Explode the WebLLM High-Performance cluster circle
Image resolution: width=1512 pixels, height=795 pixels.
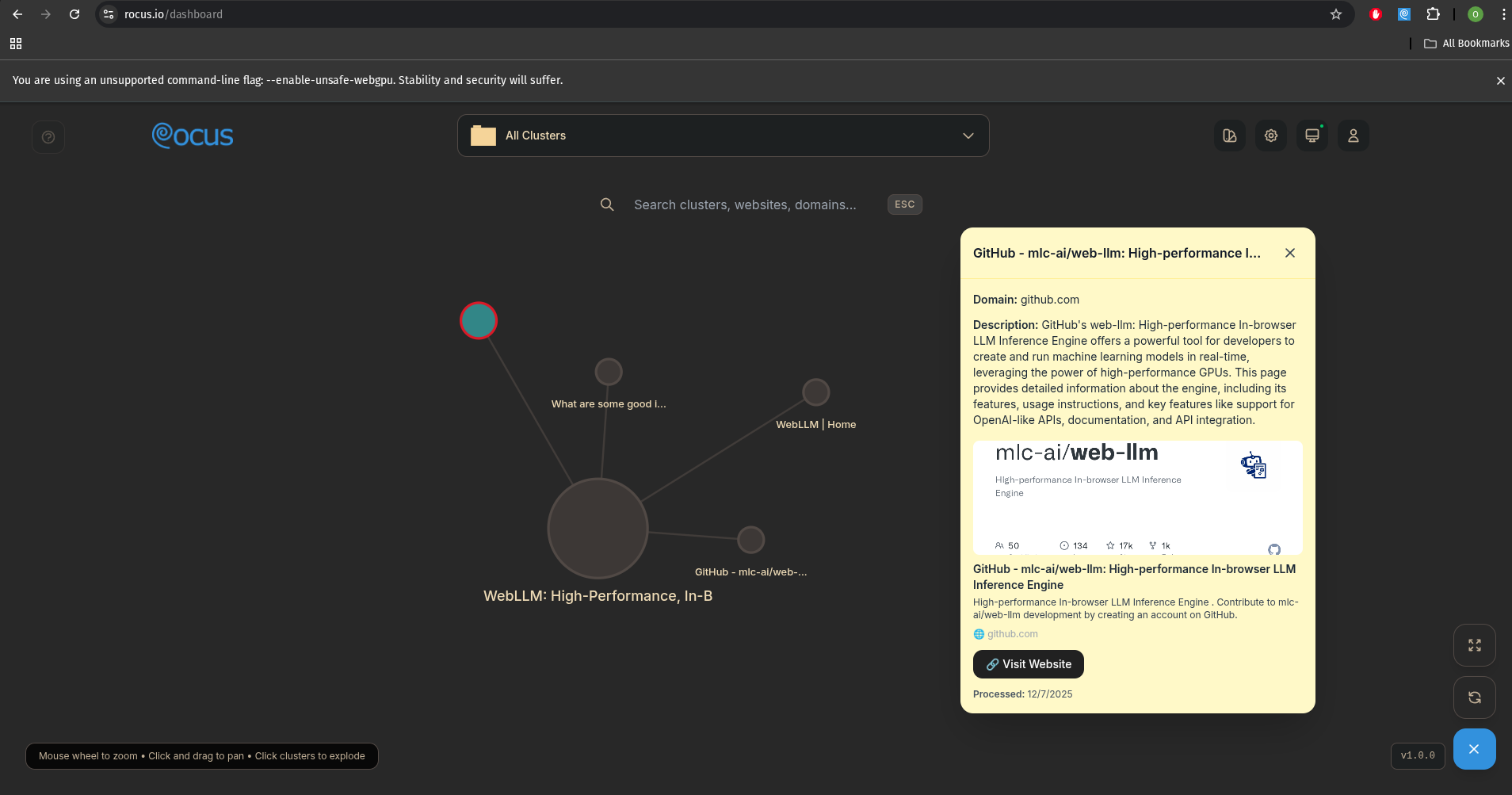coord(598,528)
